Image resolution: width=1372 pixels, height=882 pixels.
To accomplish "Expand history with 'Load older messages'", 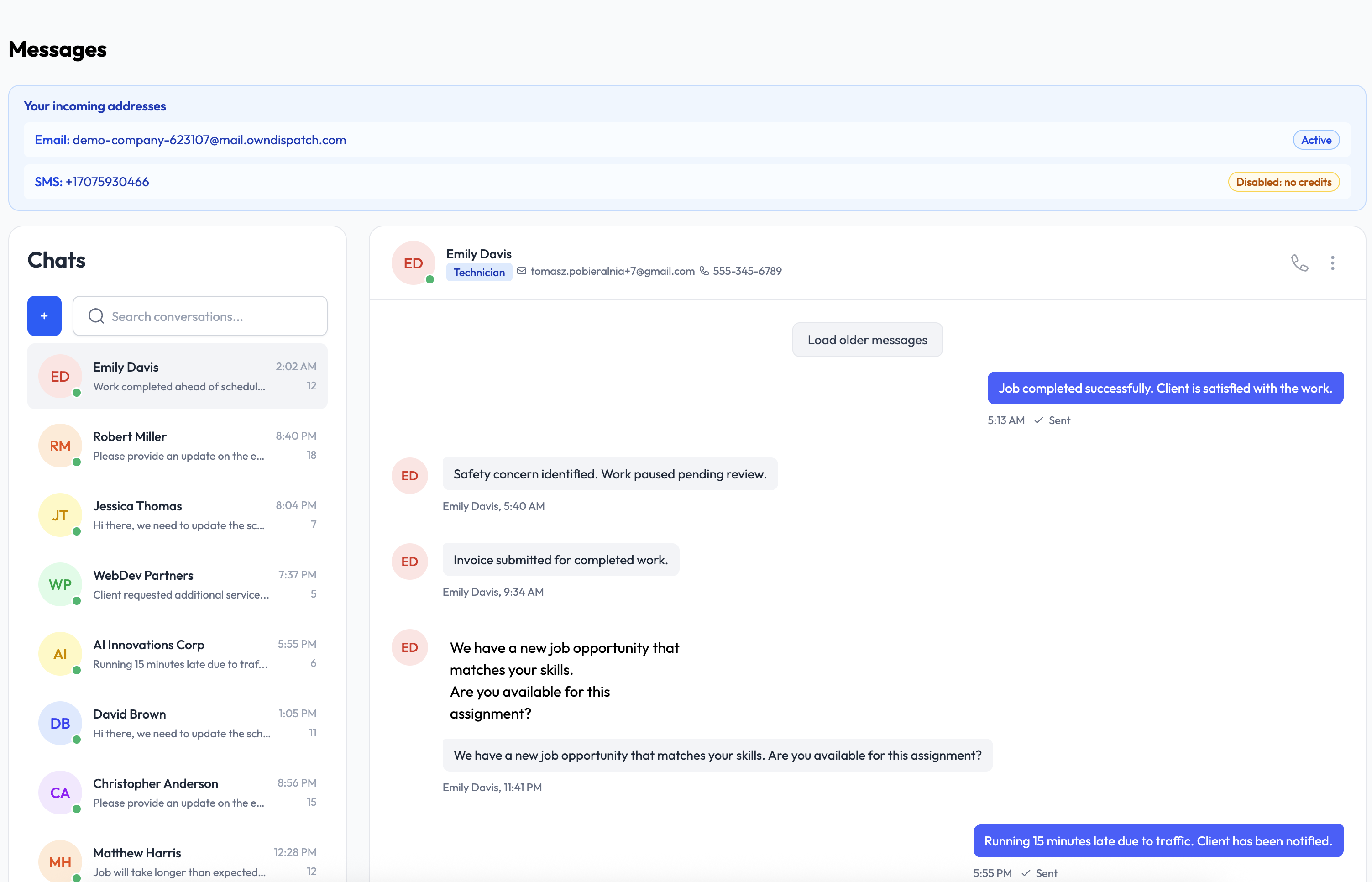I will tap(866, 339).
